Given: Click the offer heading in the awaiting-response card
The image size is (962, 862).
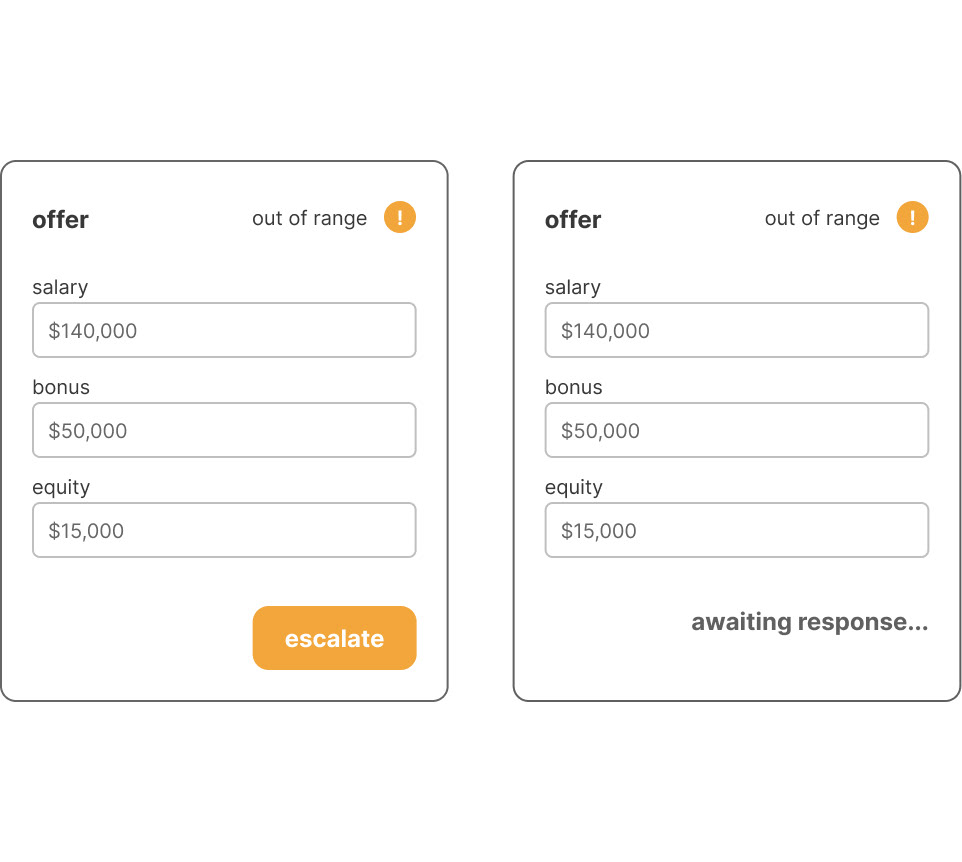Looking at the screenshot, I should [573, 220].
